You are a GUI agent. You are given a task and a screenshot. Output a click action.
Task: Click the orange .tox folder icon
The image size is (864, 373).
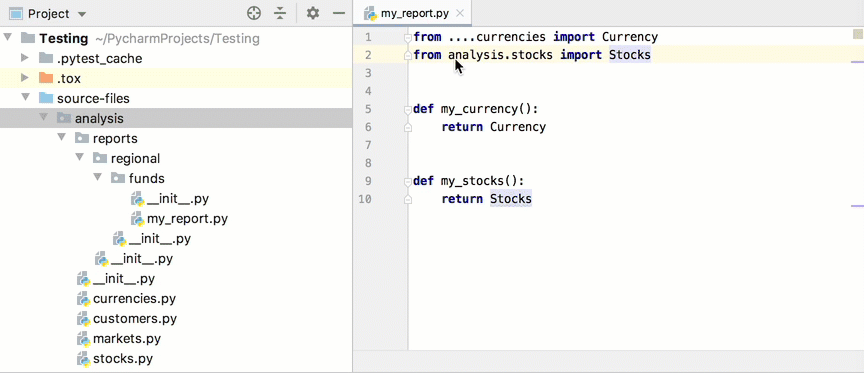(x=46, y=78)
